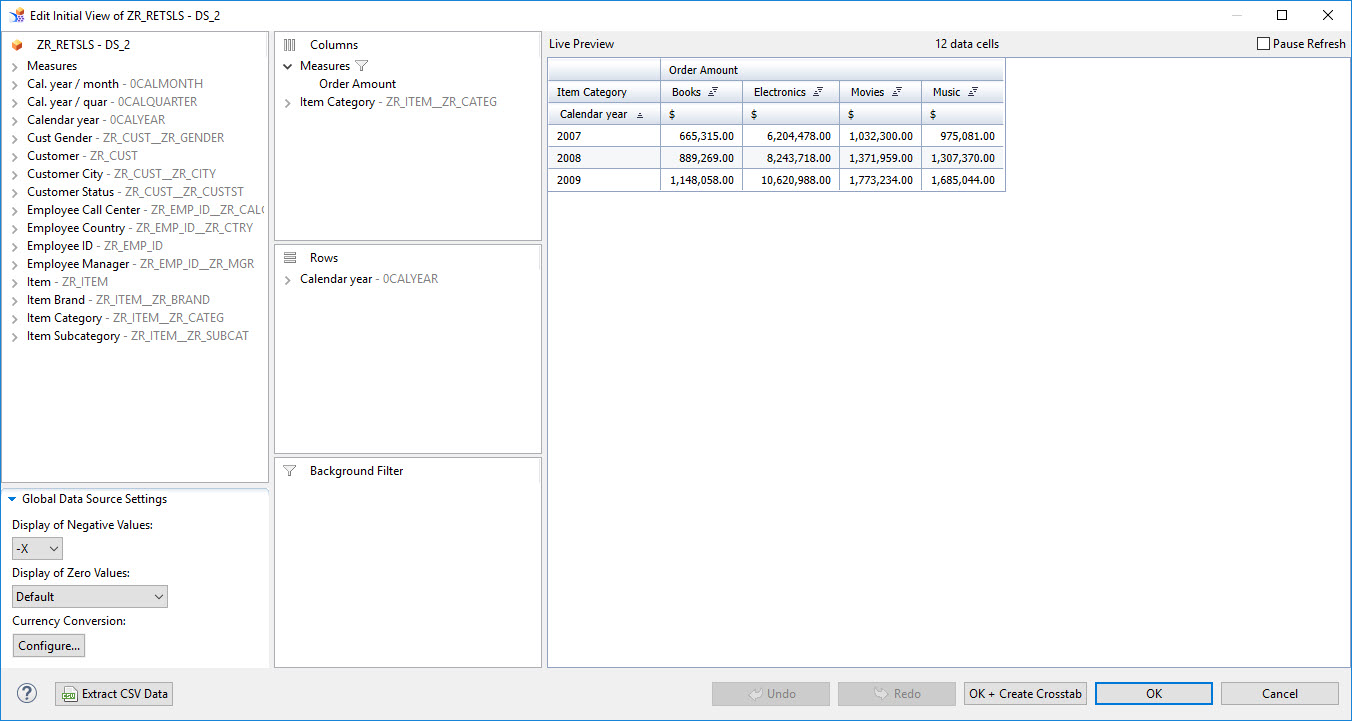
Task: Click sort icon beside Music header
Action: click(x=973, y=92)
